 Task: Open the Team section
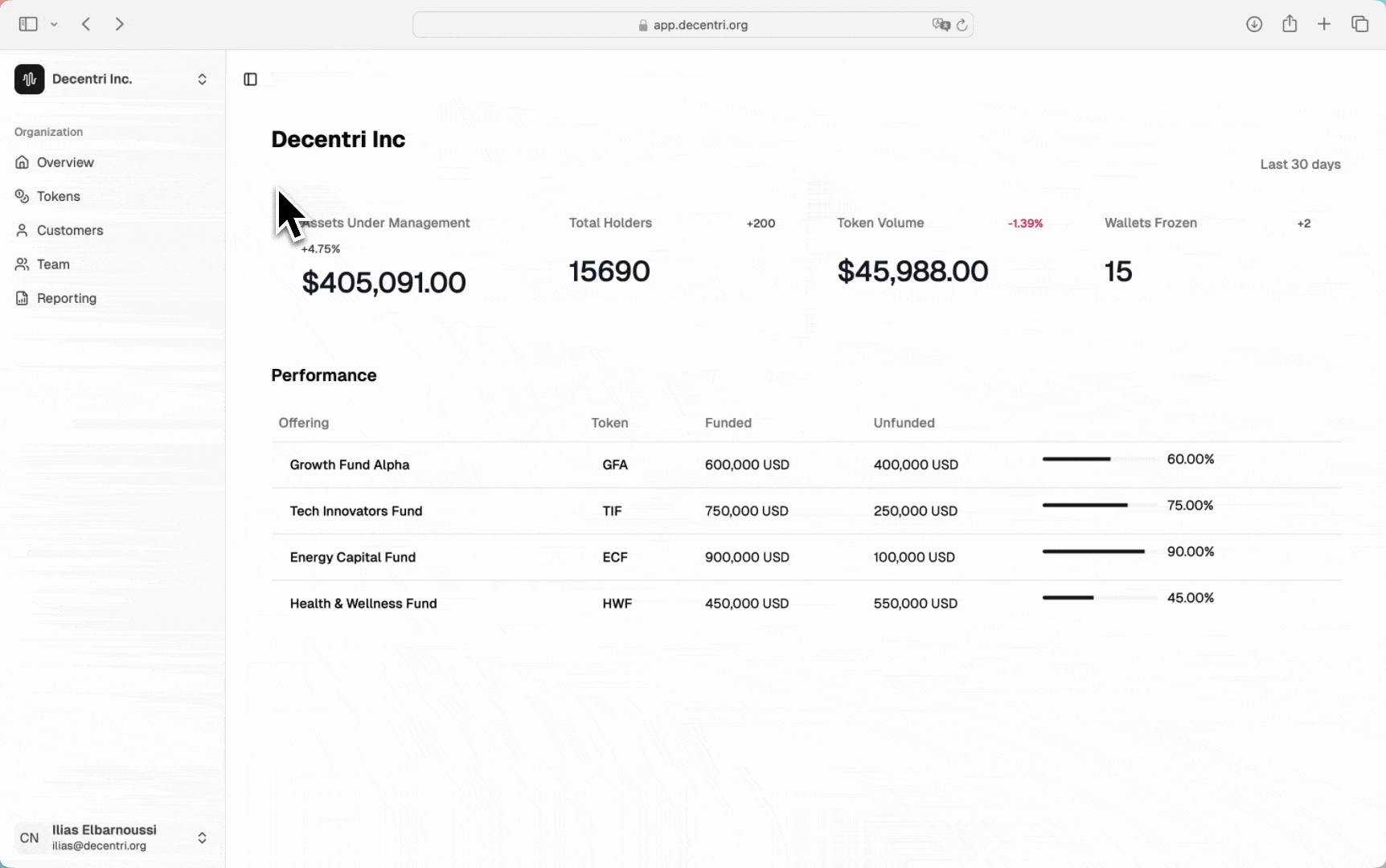click(52, 264)
